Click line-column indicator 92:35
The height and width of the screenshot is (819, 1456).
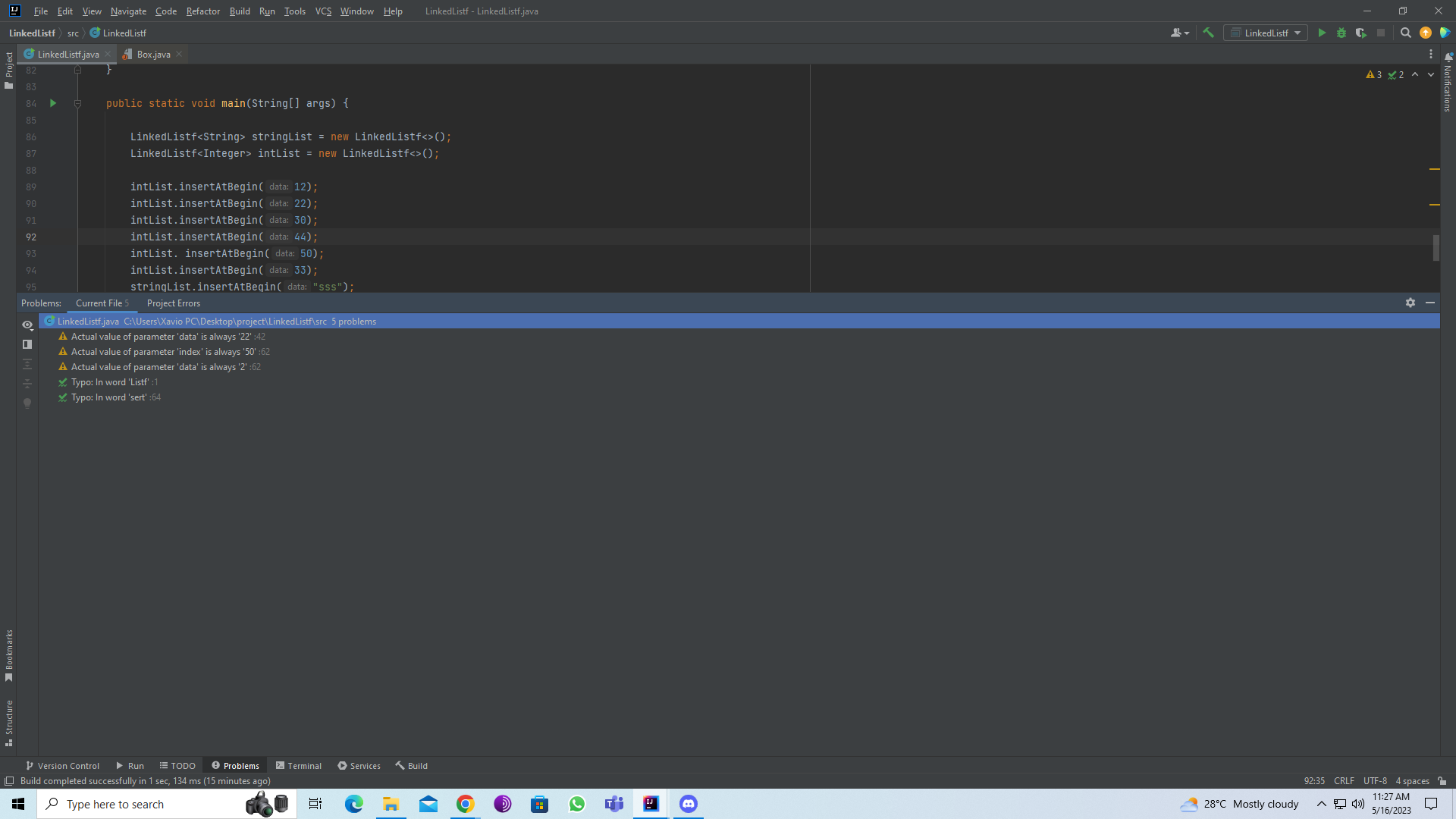pos(1314,781)
